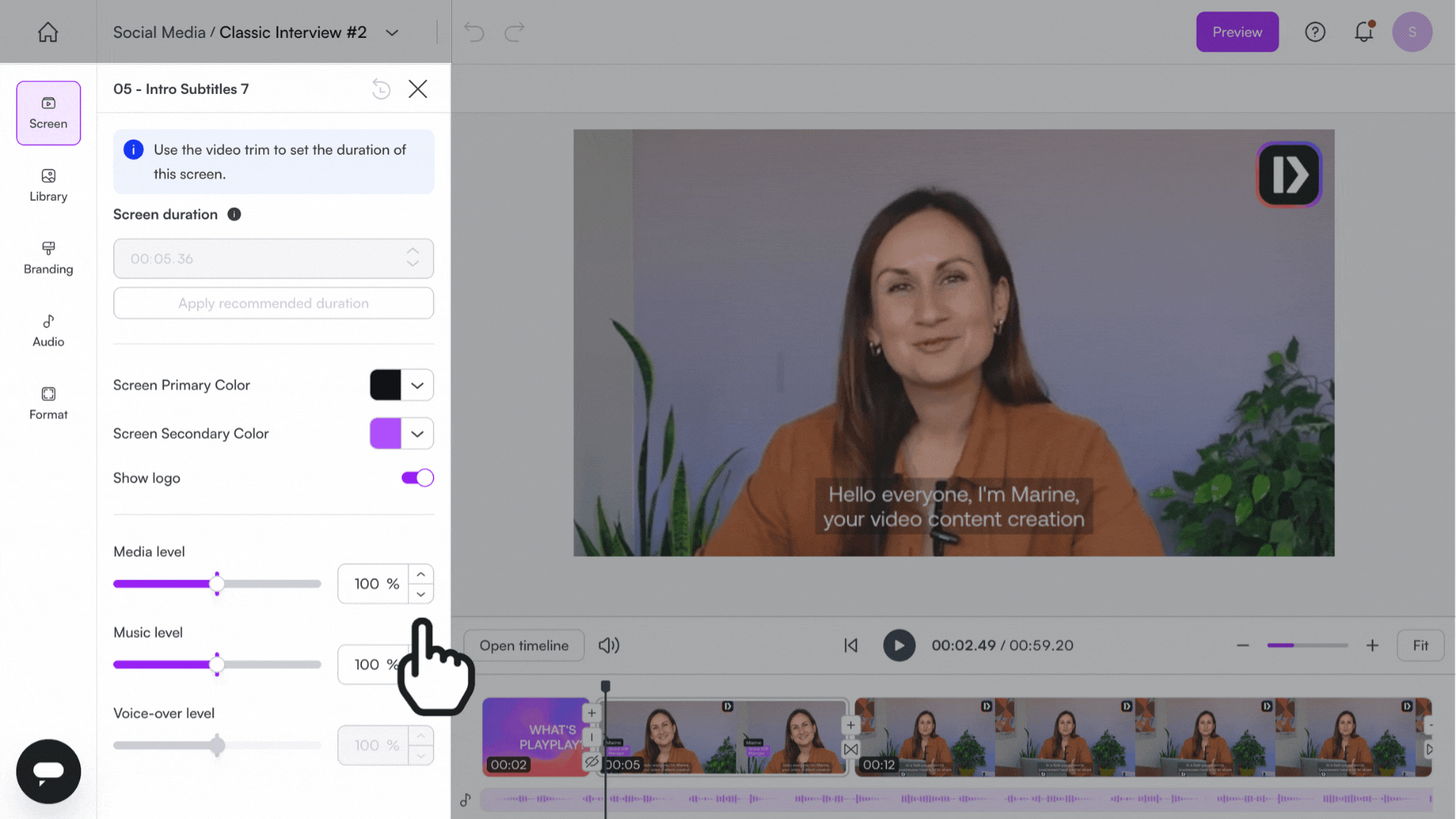Click the Media level slider handle

pos(217,584)
